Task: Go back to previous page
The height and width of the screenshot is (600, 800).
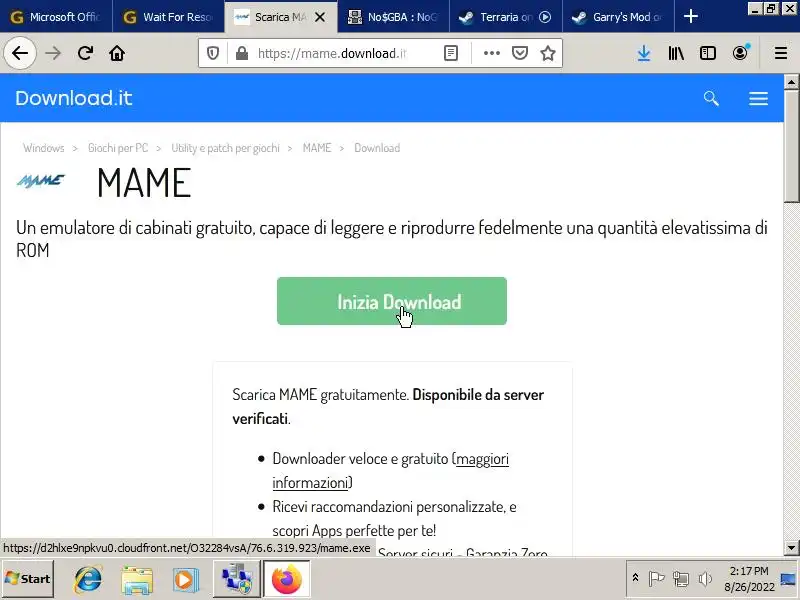Action: 20,53
